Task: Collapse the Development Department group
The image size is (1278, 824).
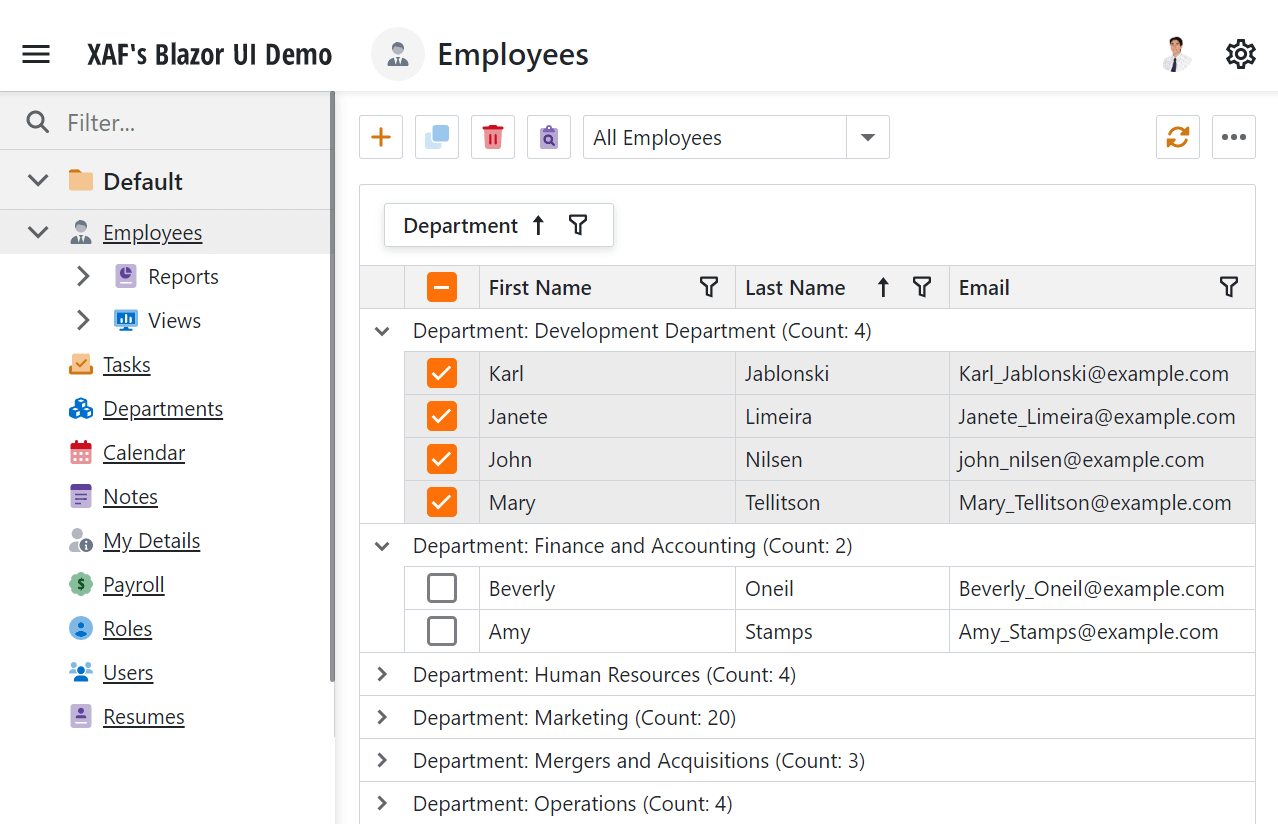Action: tap(381, 331)
